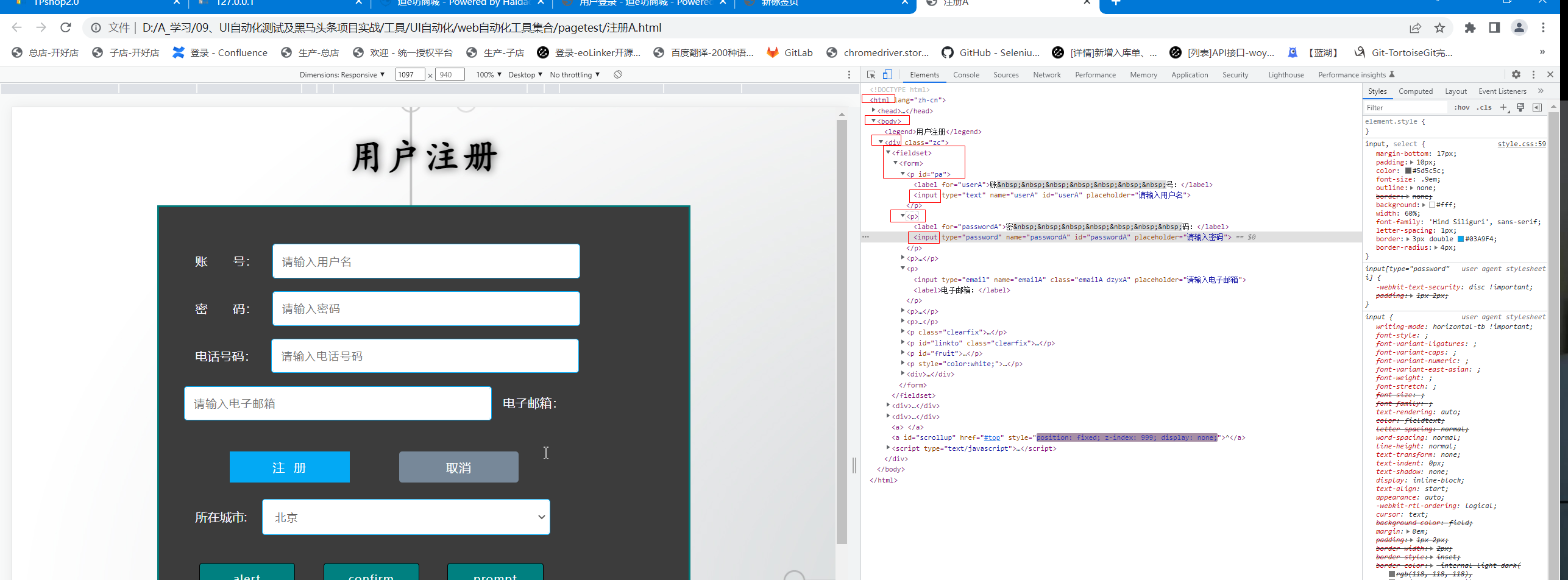This screenshot has height=580, width=1568.
Task: Open the 登录-eoLinker开源 bookmark
Action: [589, 52]
